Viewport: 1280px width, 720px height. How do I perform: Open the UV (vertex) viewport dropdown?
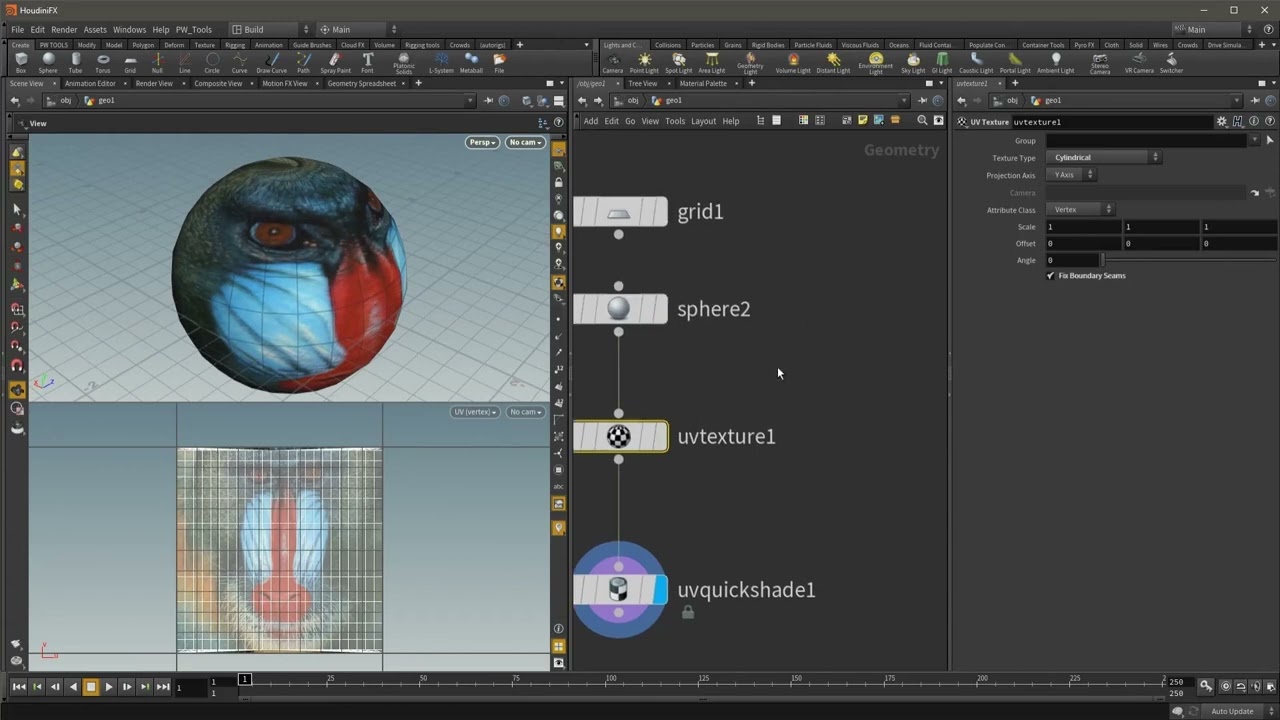pyautogui.click(x=475, y=412)
